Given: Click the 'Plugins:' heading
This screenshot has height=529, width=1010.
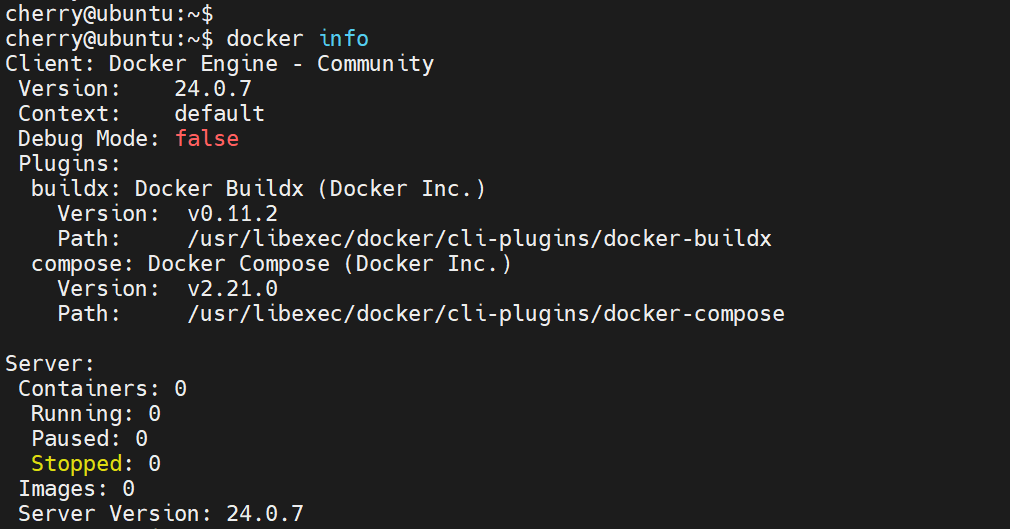Looking at the screenshot, I should tap(69, 164).
